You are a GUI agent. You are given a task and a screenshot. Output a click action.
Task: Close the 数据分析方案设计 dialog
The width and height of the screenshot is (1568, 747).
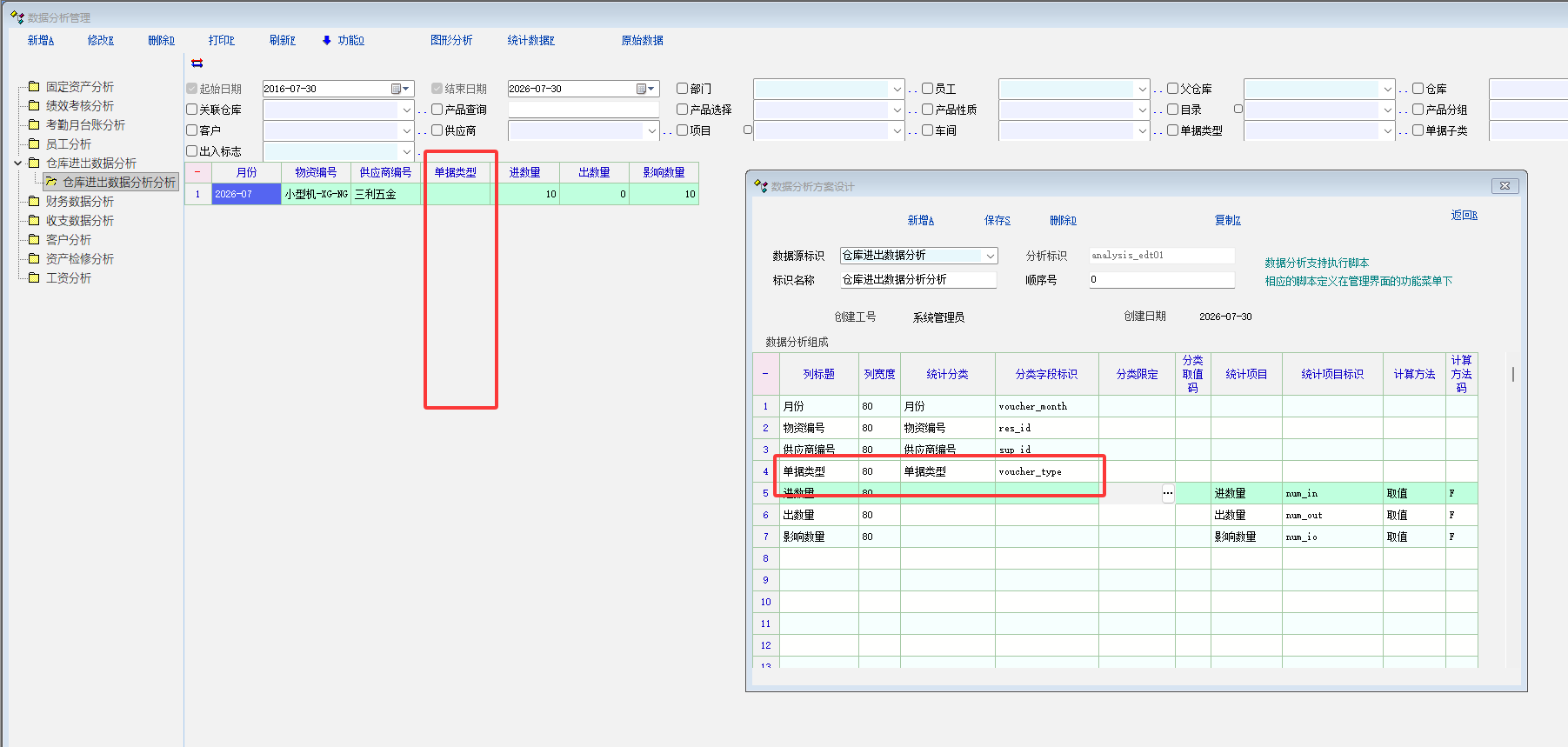pos(1505,186)
